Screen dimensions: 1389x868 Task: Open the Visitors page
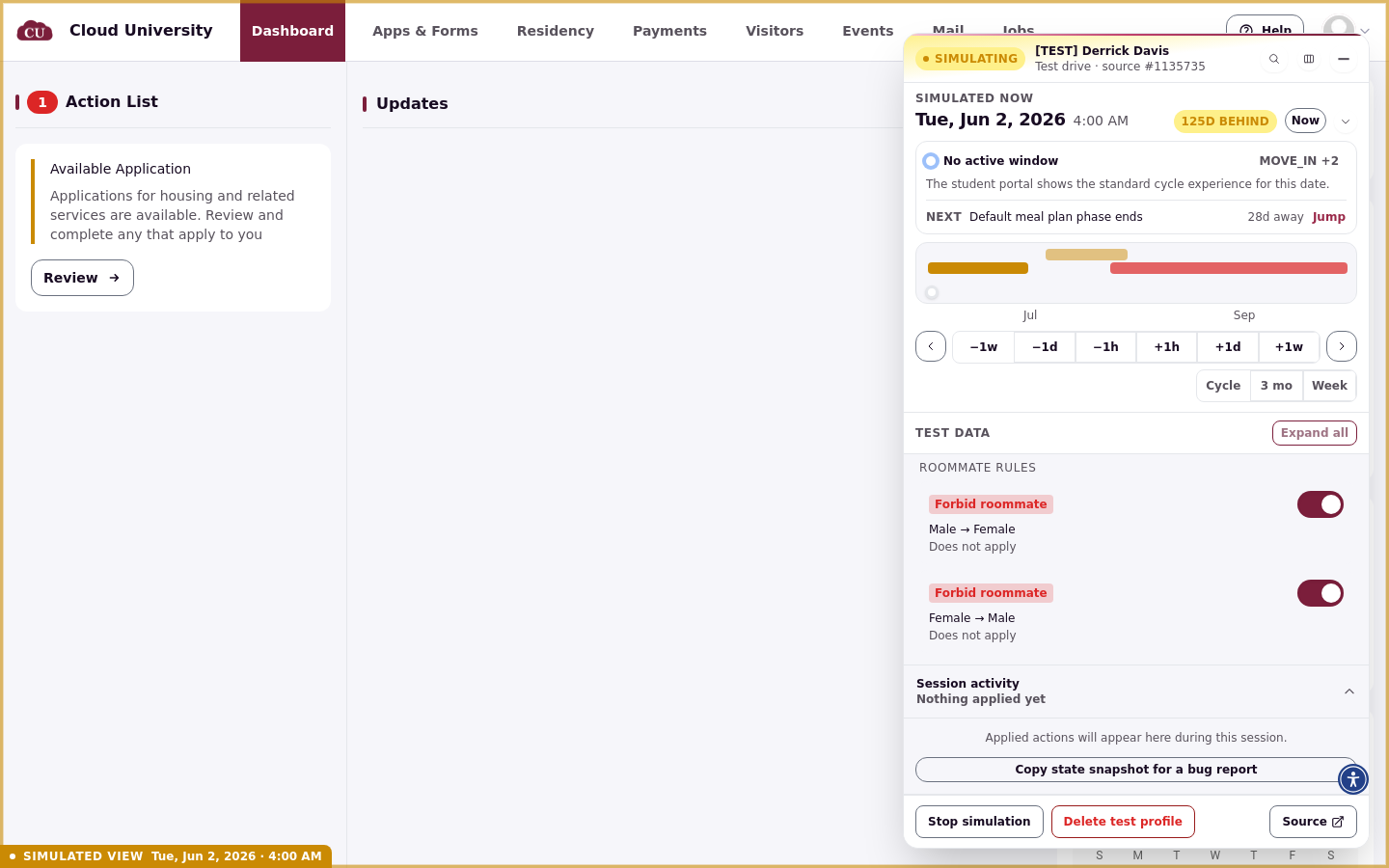775,31
